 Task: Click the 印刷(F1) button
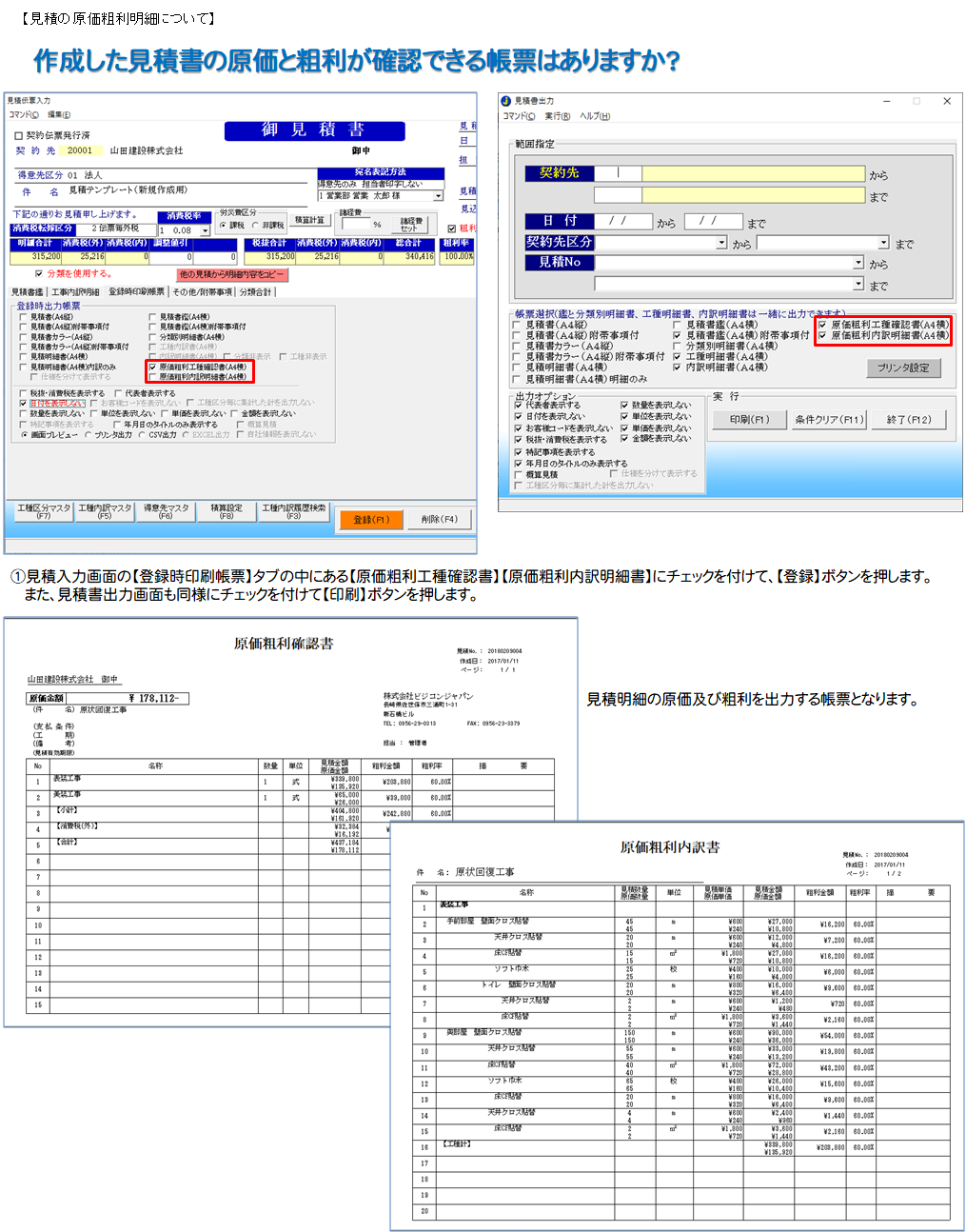pyautogui.click(x=749, y=419)
